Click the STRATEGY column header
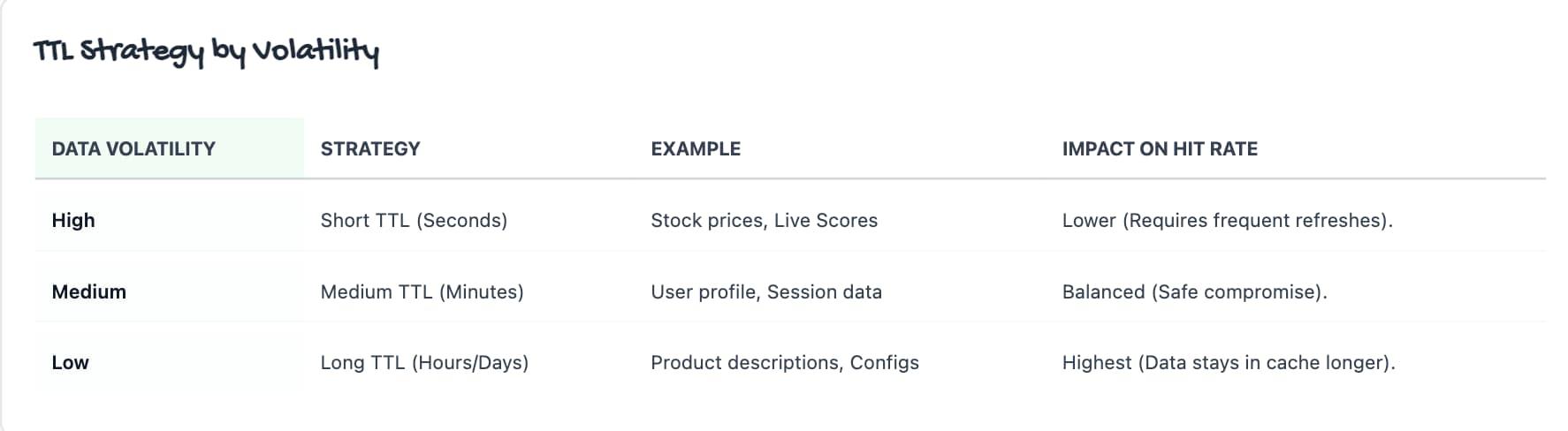This screenshot has width=1568, height=431. [x=370, y=149]
